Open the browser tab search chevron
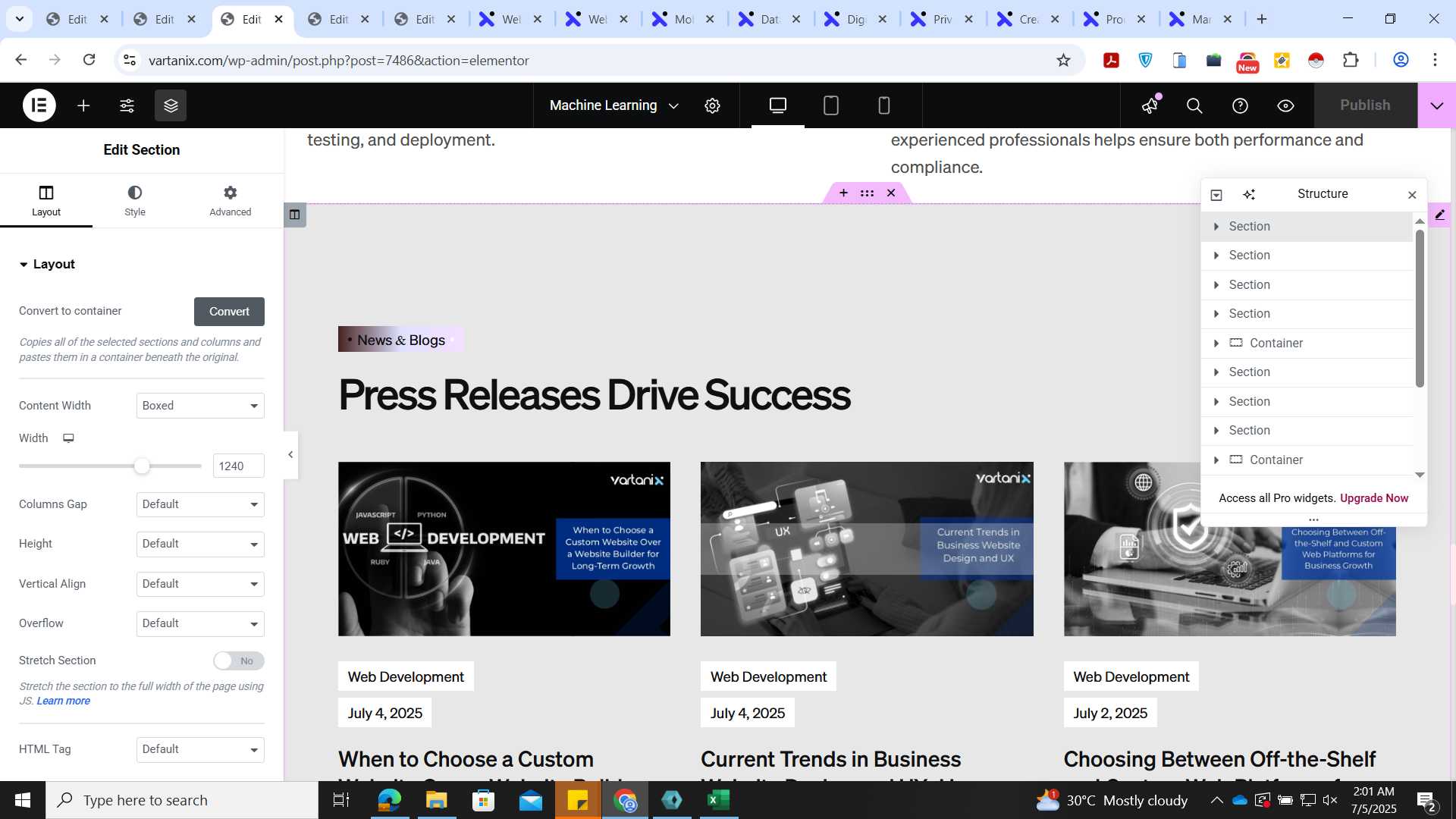The width and height of the screenshot is (1456, 819). coord(19,19)
